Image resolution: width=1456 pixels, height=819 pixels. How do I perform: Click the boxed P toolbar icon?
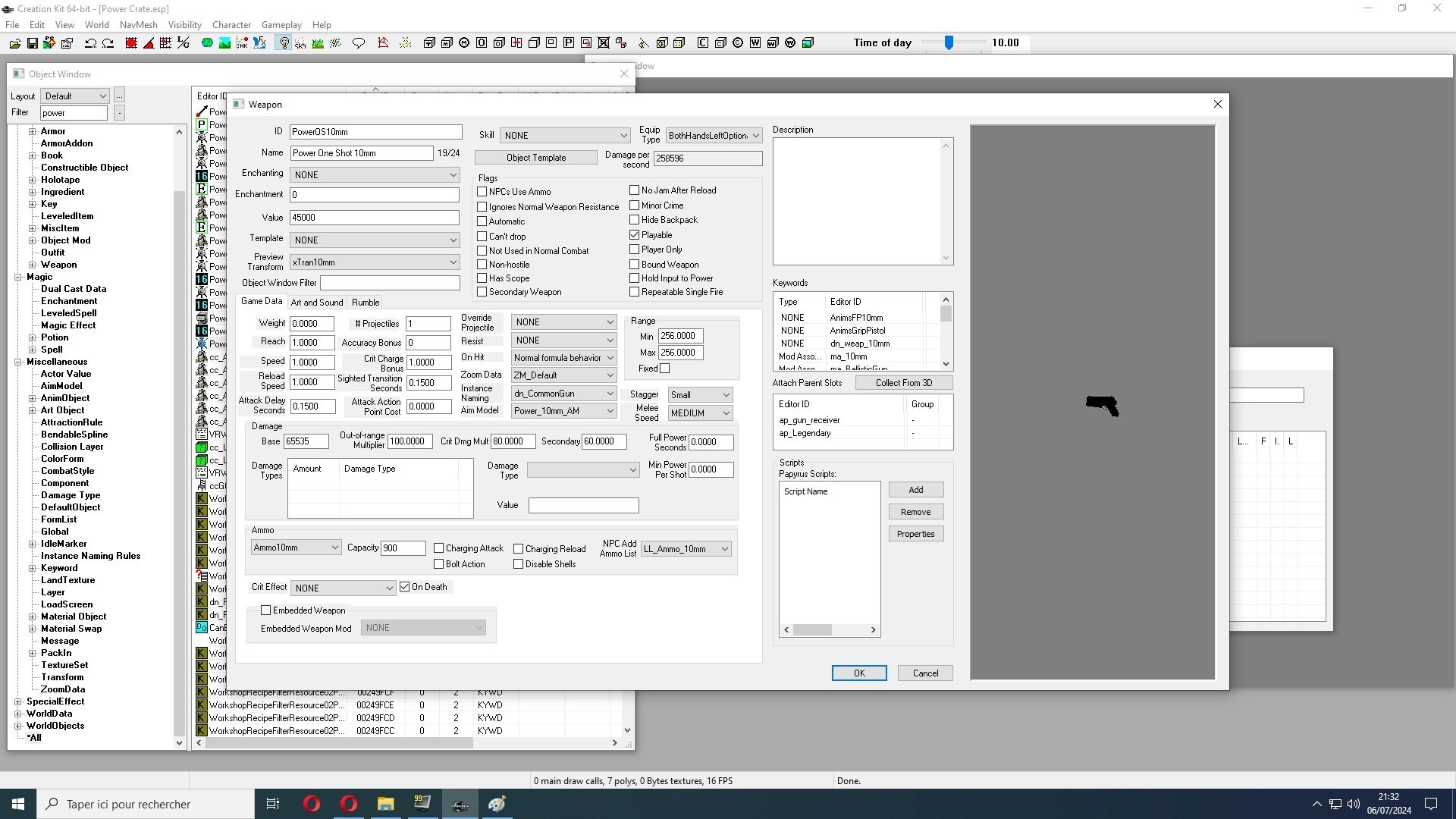pos(569,43)
